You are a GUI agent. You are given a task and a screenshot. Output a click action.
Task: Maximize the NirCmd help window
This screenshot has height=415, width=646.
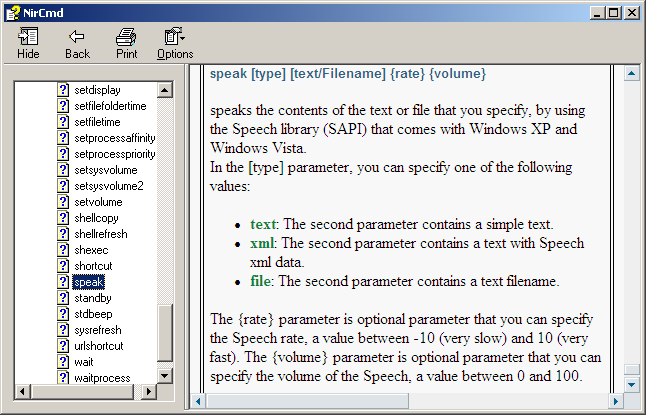614,12
